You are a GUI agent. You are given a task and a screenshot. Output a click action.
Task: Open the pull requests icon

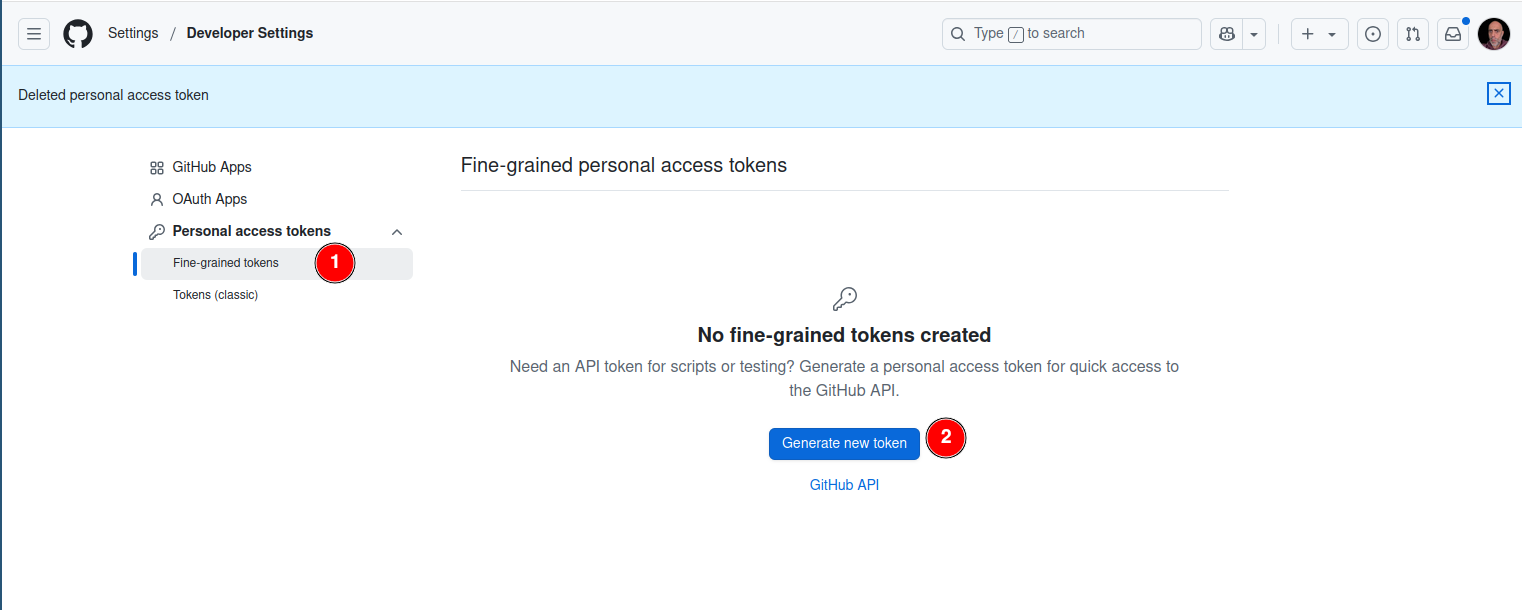(1413, 34)
